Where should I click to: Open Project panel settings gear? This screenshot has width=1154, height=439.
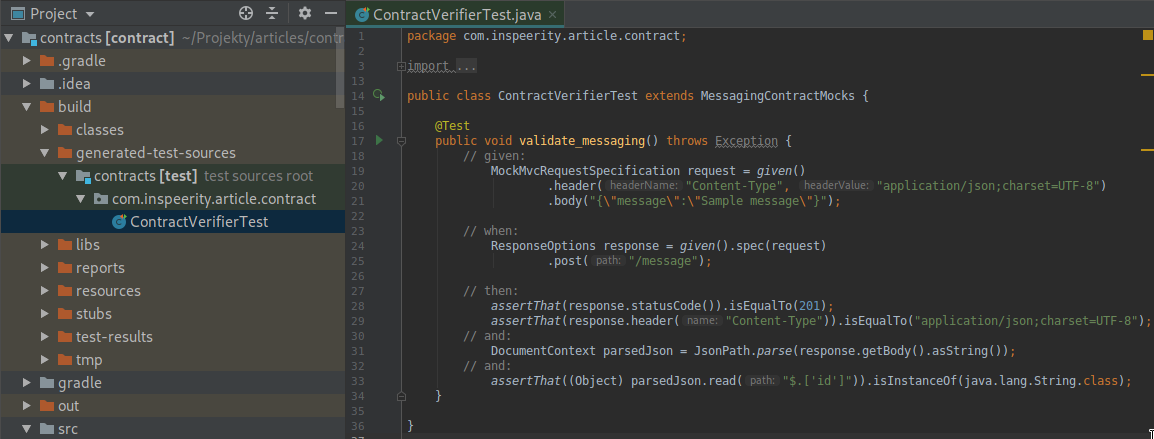(306, 14)
